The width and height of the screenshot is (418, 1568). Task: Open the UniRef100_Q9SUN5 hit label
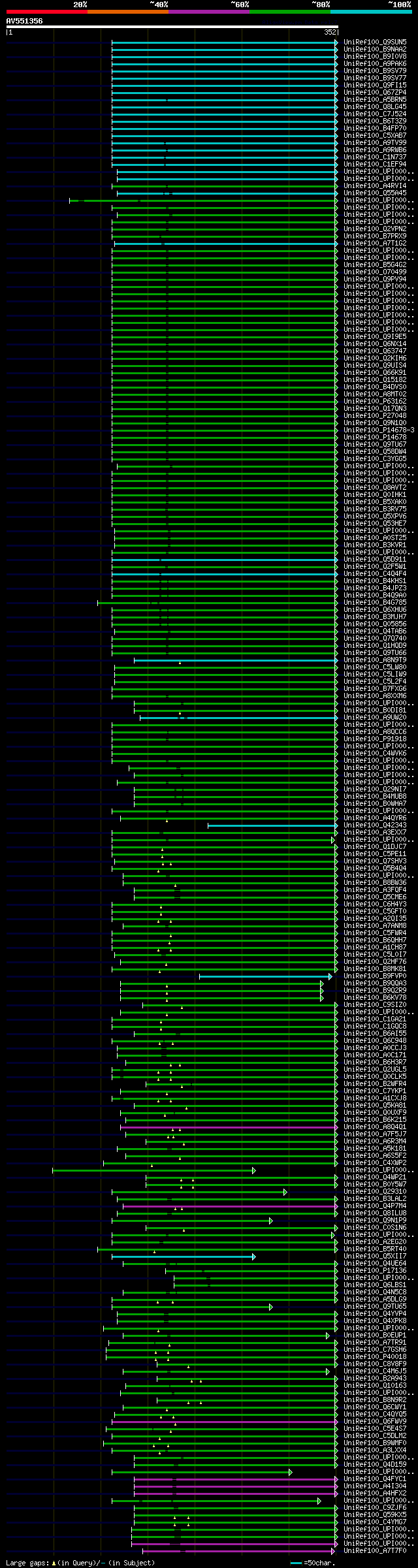coord(375,42)
